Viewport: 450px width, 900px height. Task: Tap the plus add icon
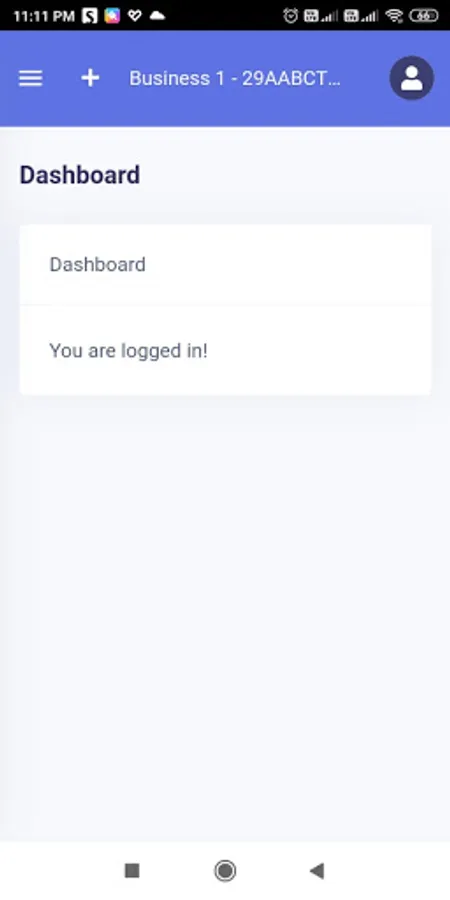coord(90,78)
